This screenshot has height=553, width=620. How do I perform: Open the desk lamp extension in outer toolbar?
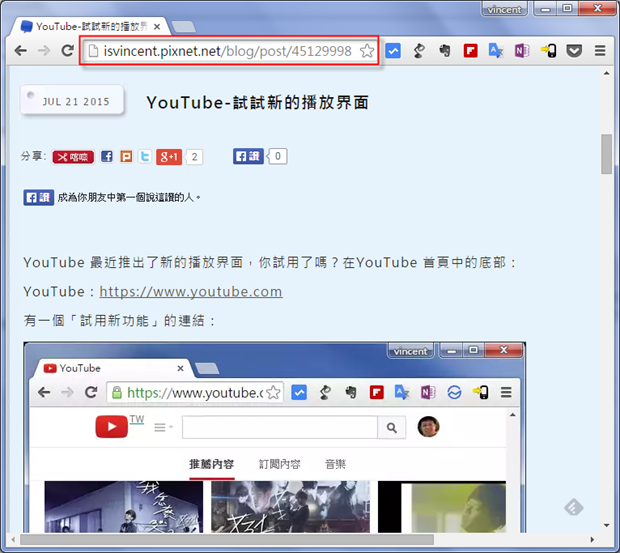tap(419, 51)
